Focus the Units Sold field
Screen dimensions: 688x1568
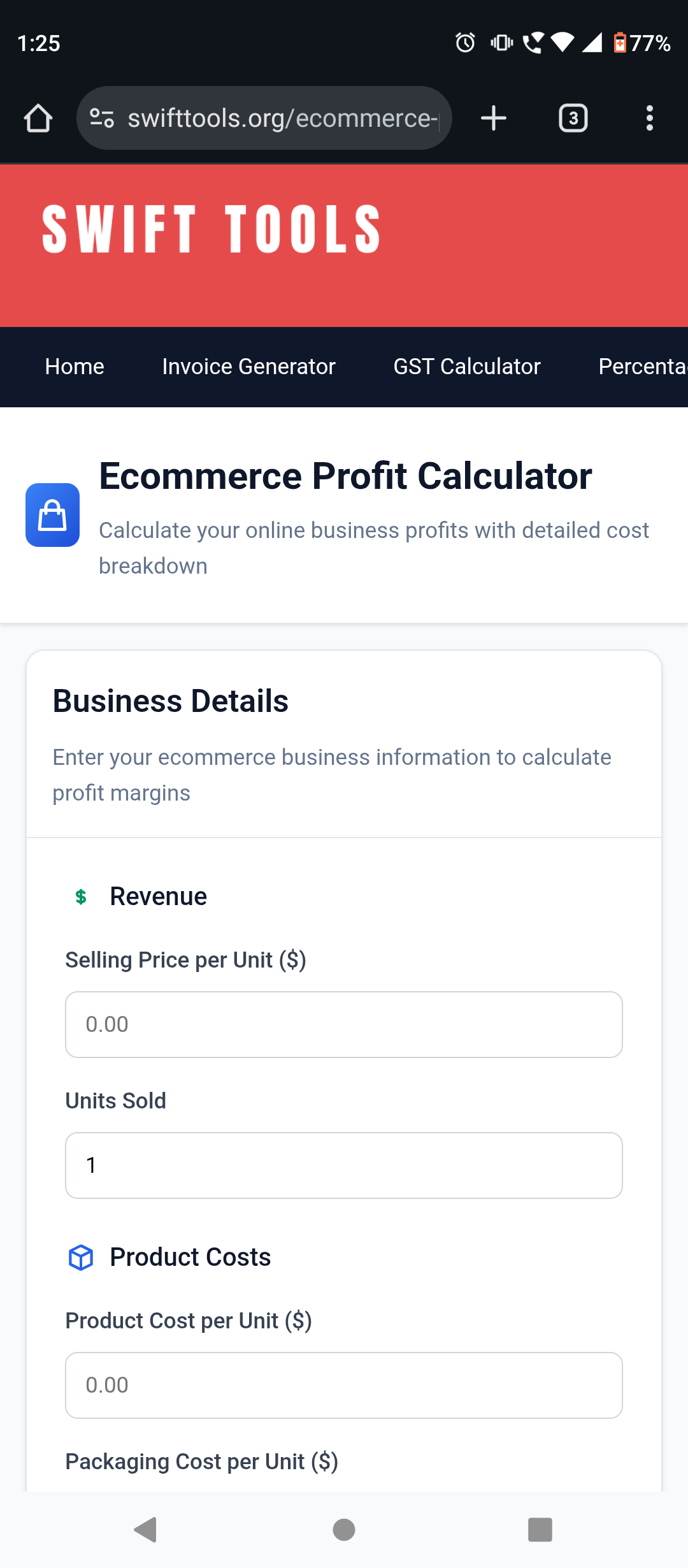click(x=344, y=1165)
